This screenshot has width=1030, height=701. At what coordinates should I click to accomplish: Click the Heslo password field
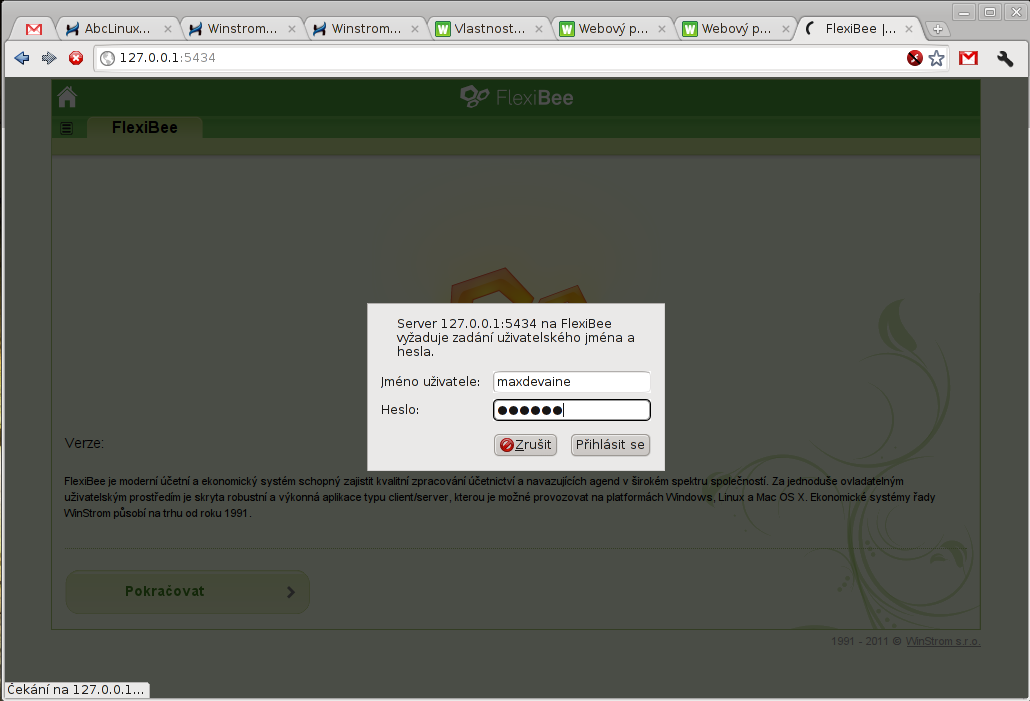571,410
